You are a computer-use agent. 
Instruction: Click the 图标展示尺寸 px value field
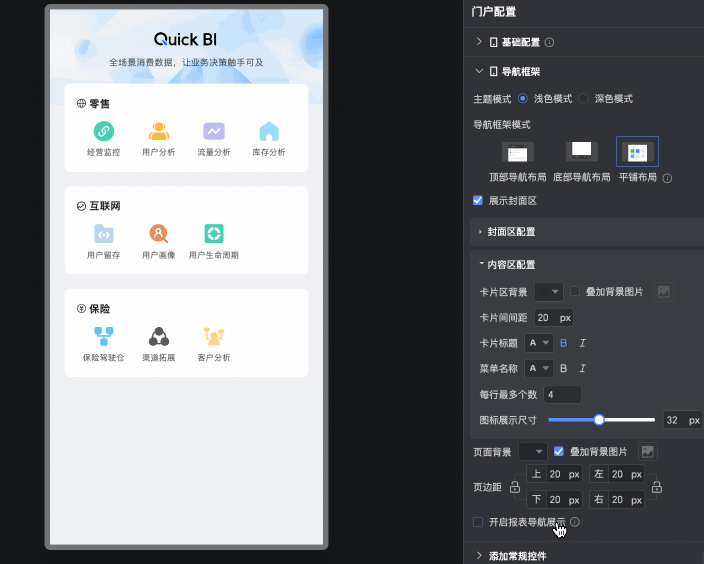pyautogui.click(x=682, y=420)
